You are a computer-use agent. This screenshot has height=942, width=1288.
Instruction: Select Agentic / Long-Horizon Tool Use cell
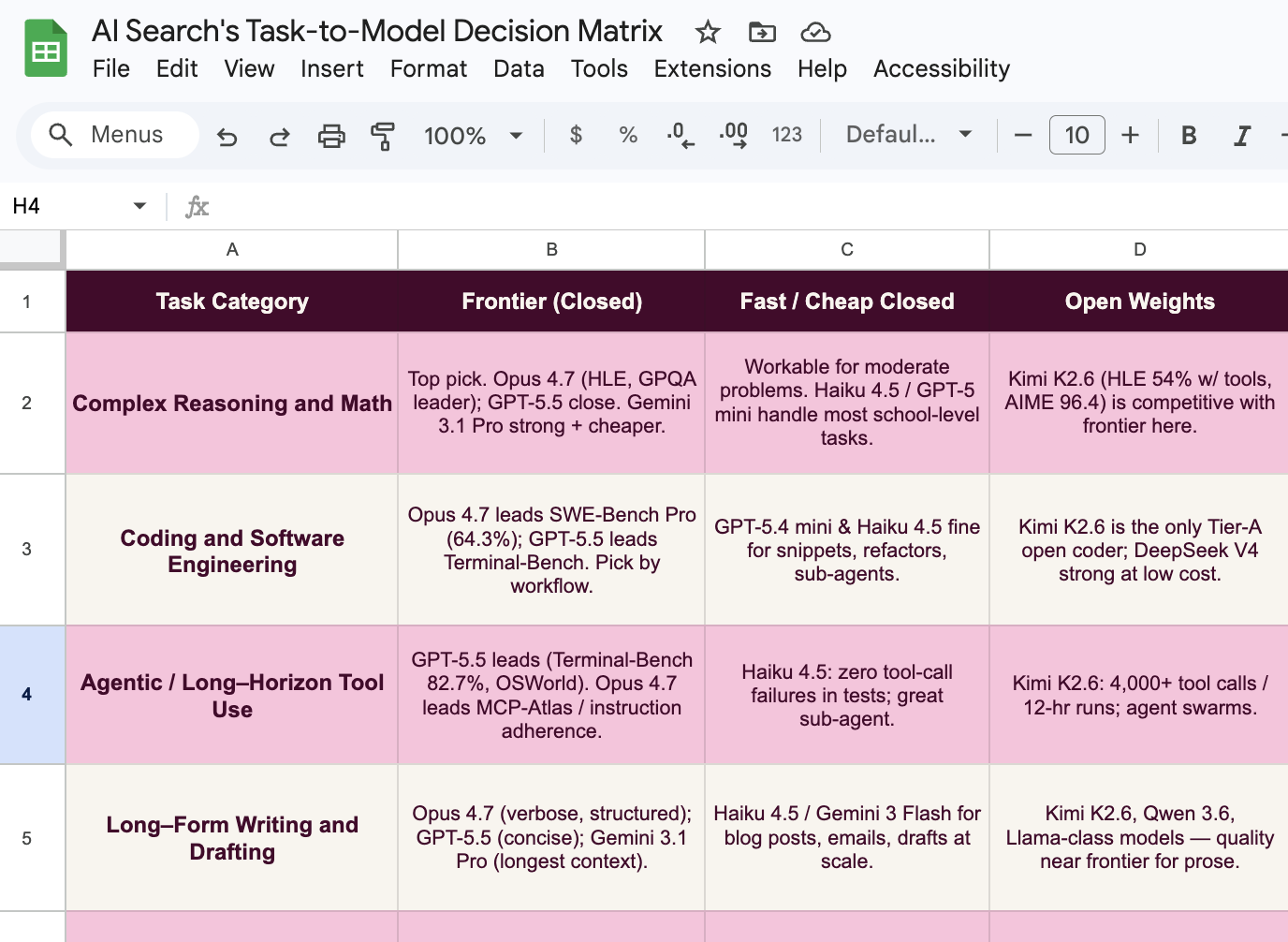click(x=232, y=695)
